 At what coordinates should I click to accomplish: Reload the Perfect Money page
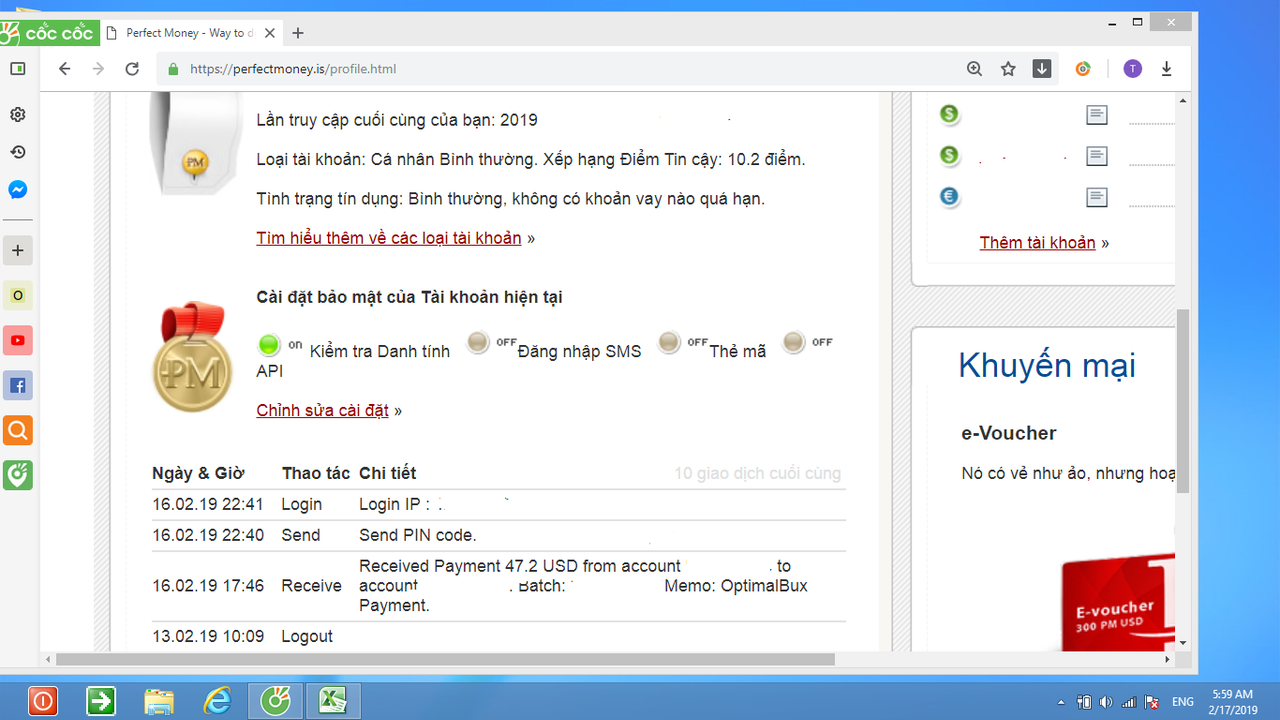click(132, 69)
